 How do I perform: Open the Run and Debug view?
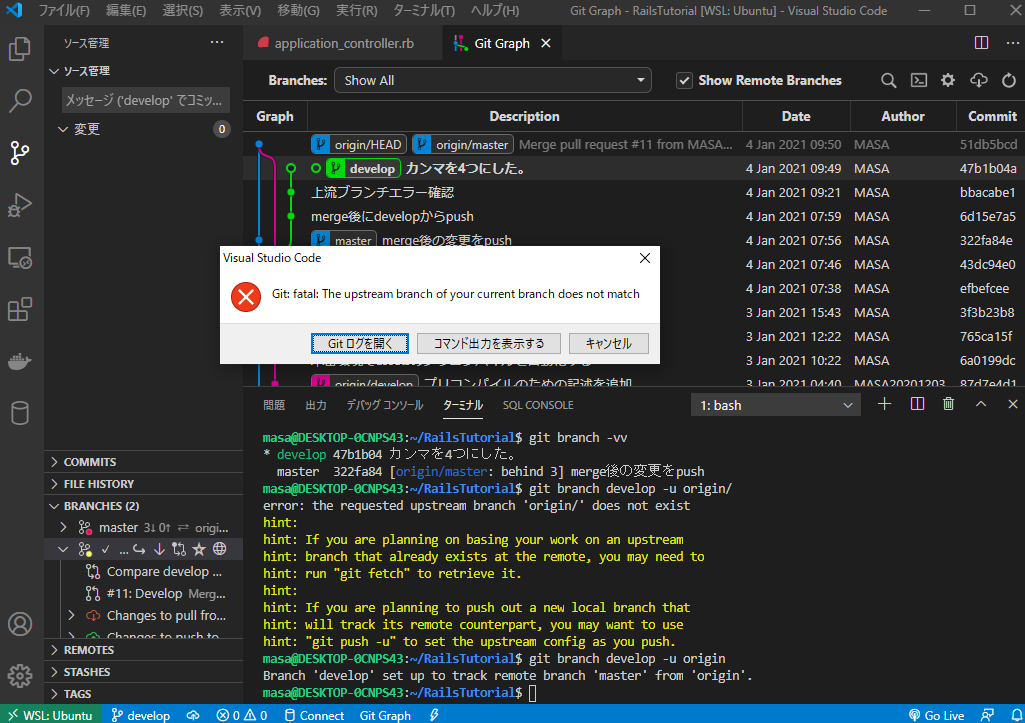click(20, 205)
